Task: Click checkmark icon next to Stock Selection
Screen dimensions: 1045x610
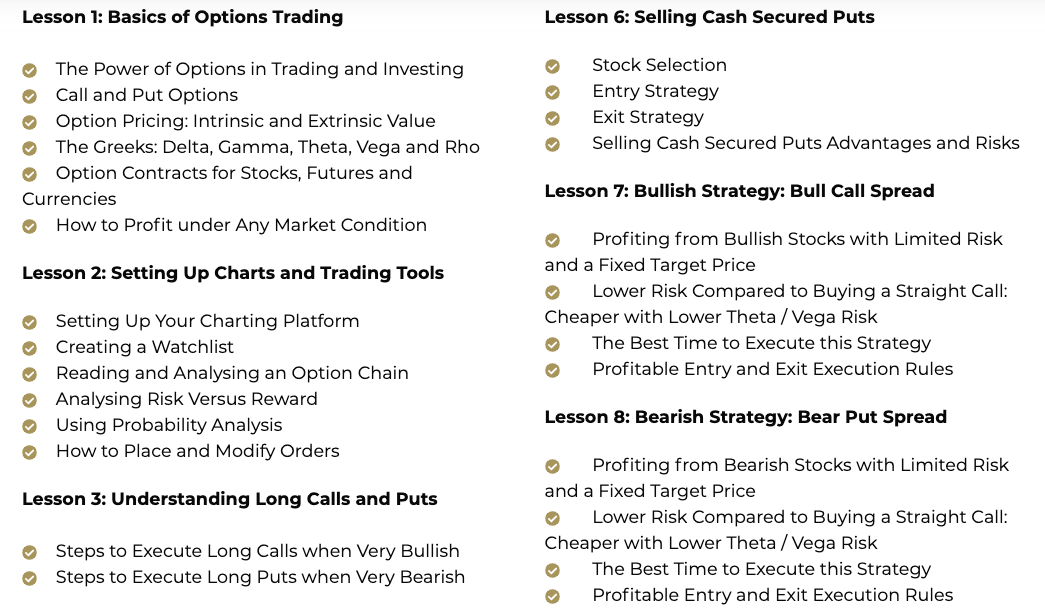Action: click(x=552, y=67)
